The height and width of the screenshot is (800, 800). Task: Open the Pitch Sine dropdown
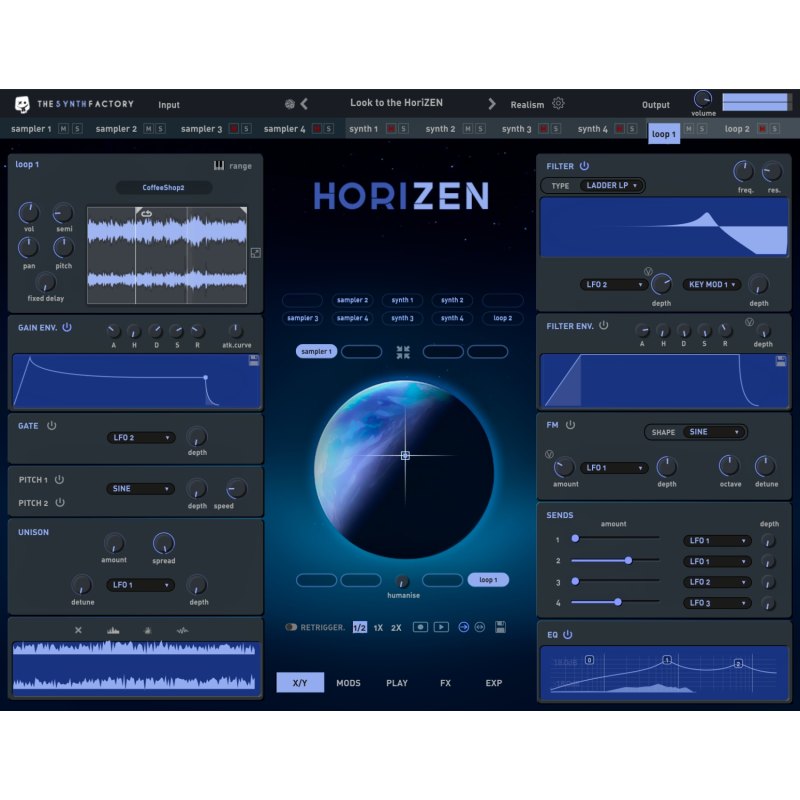(140, 488)
